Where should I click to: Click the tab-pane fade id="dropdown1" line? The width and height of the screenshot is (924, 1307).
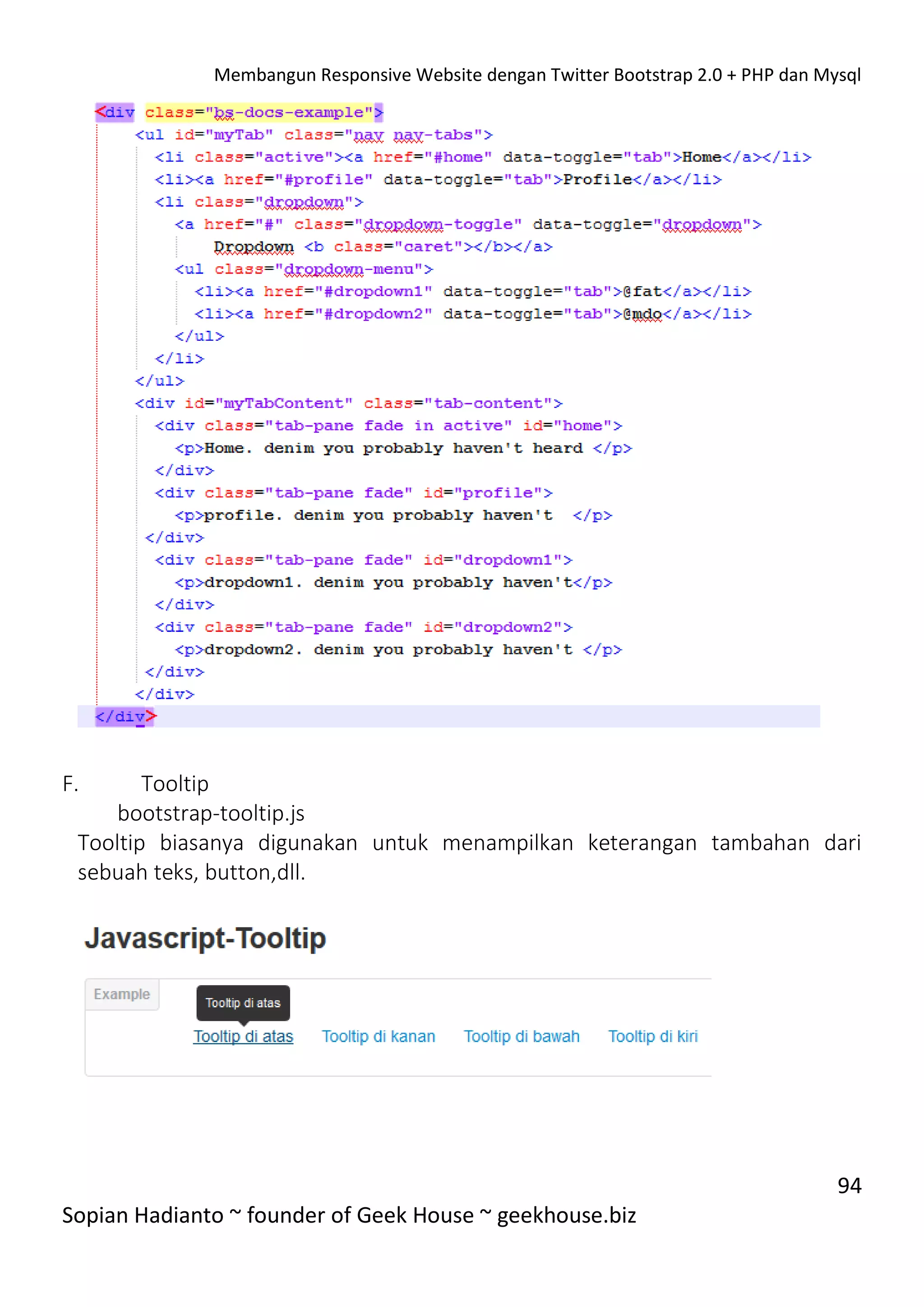tap(364, 560)
